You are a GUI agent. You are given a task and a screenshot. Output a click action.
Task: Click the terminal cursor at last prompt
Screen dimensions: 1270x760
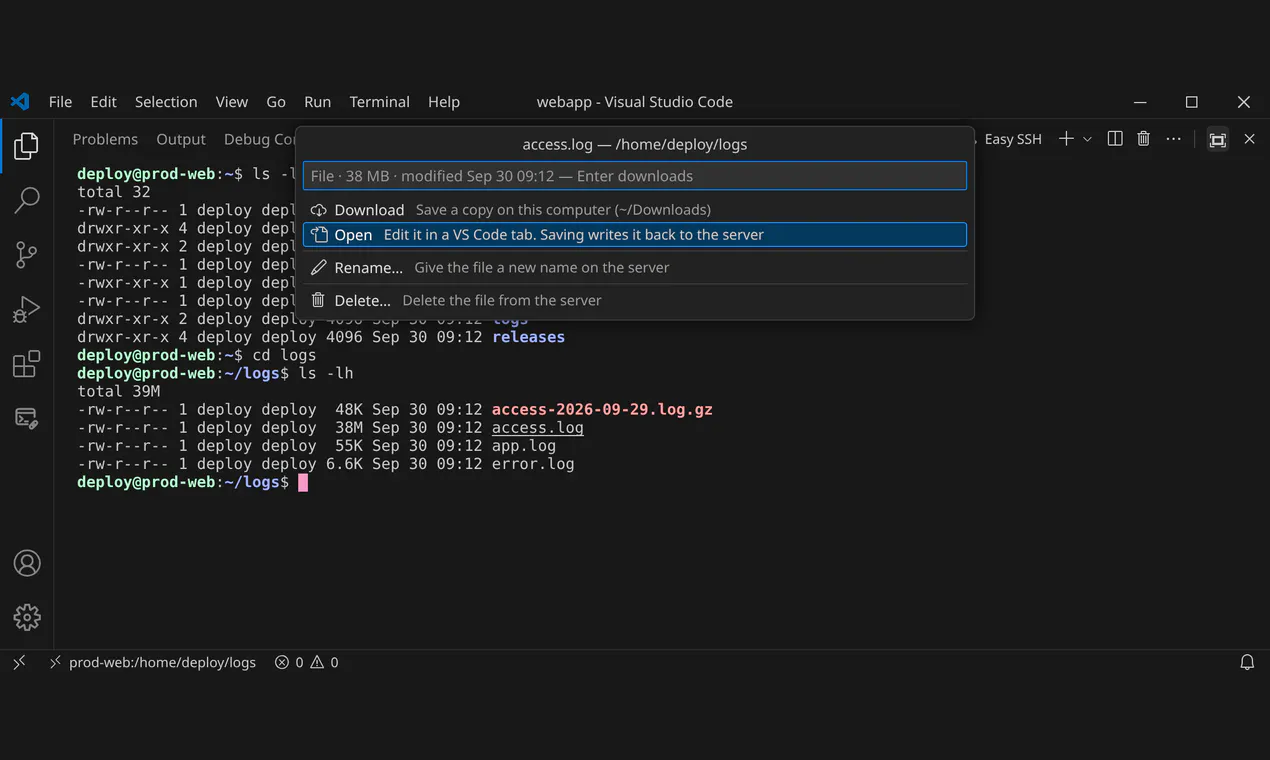tap(303, 482)
